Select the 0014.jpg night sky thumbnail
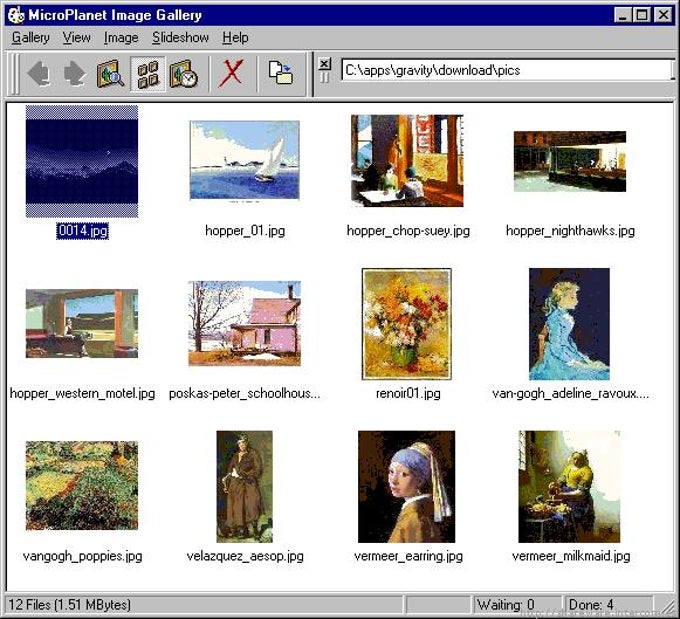The image size is (680, 619). [x=82, y=161]
